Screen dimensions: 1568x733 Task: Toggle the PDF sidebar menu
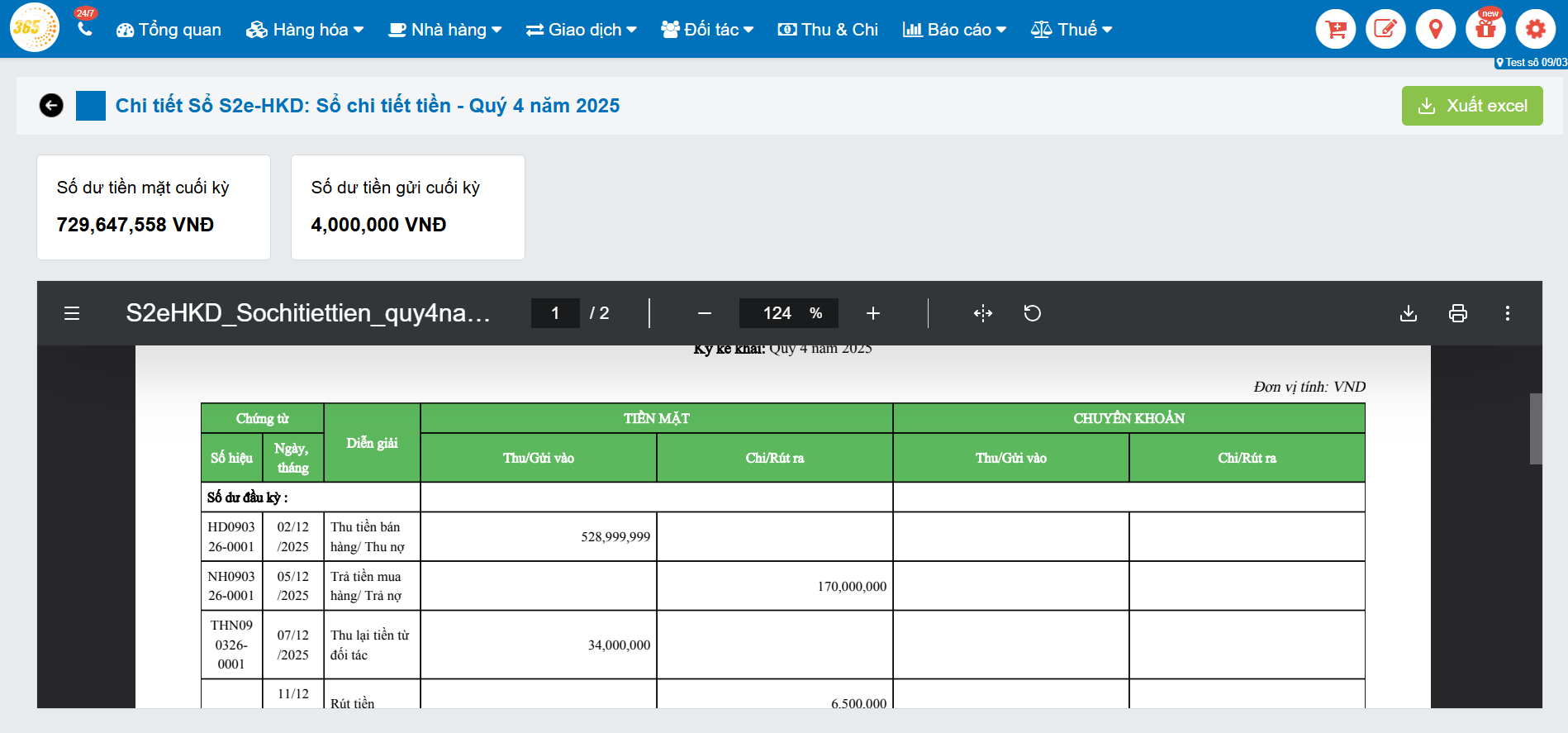point(72,313)
